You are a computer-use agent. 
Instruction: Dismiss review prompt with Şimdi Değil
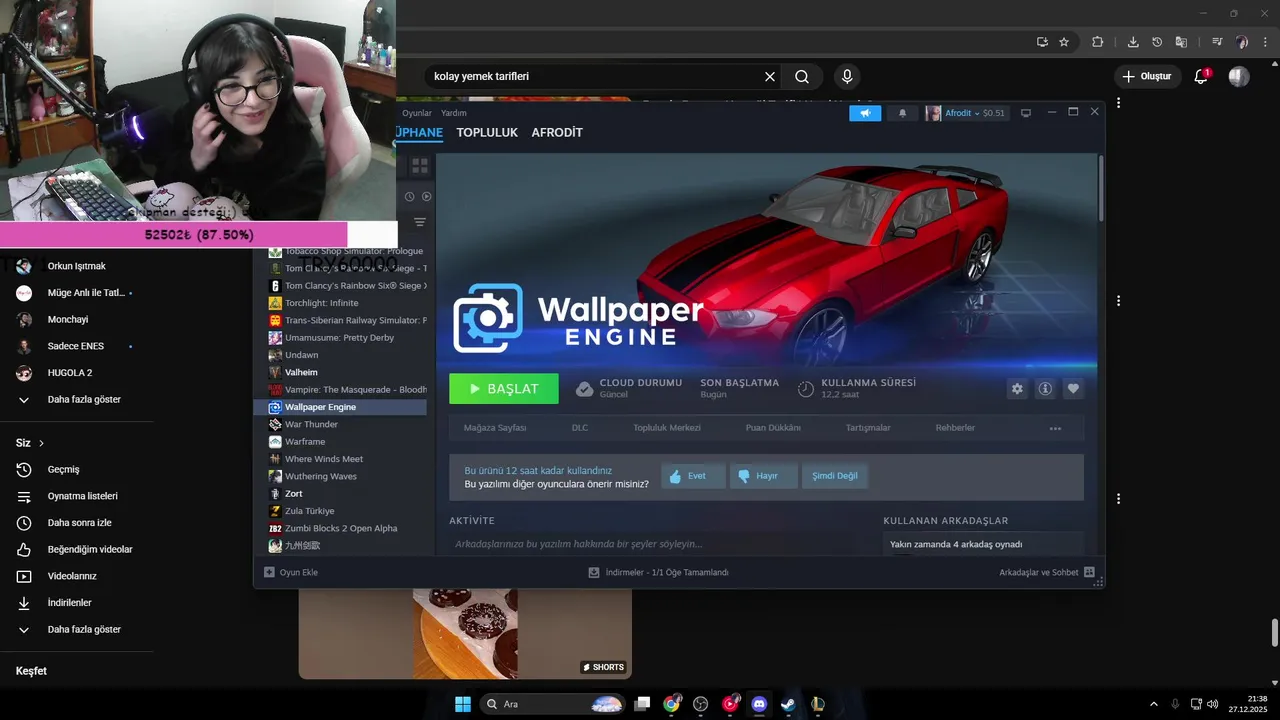tap(834, 476)
